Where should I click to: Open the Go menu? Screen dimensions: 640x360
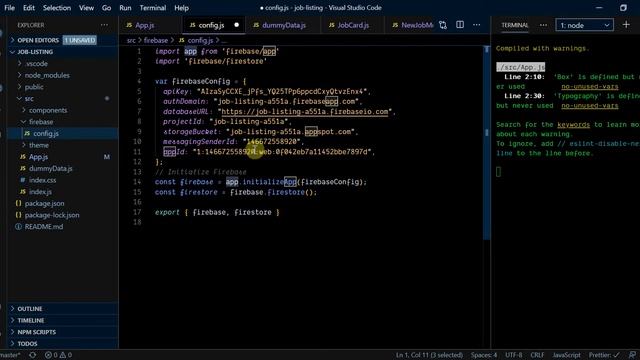(107, 8)
